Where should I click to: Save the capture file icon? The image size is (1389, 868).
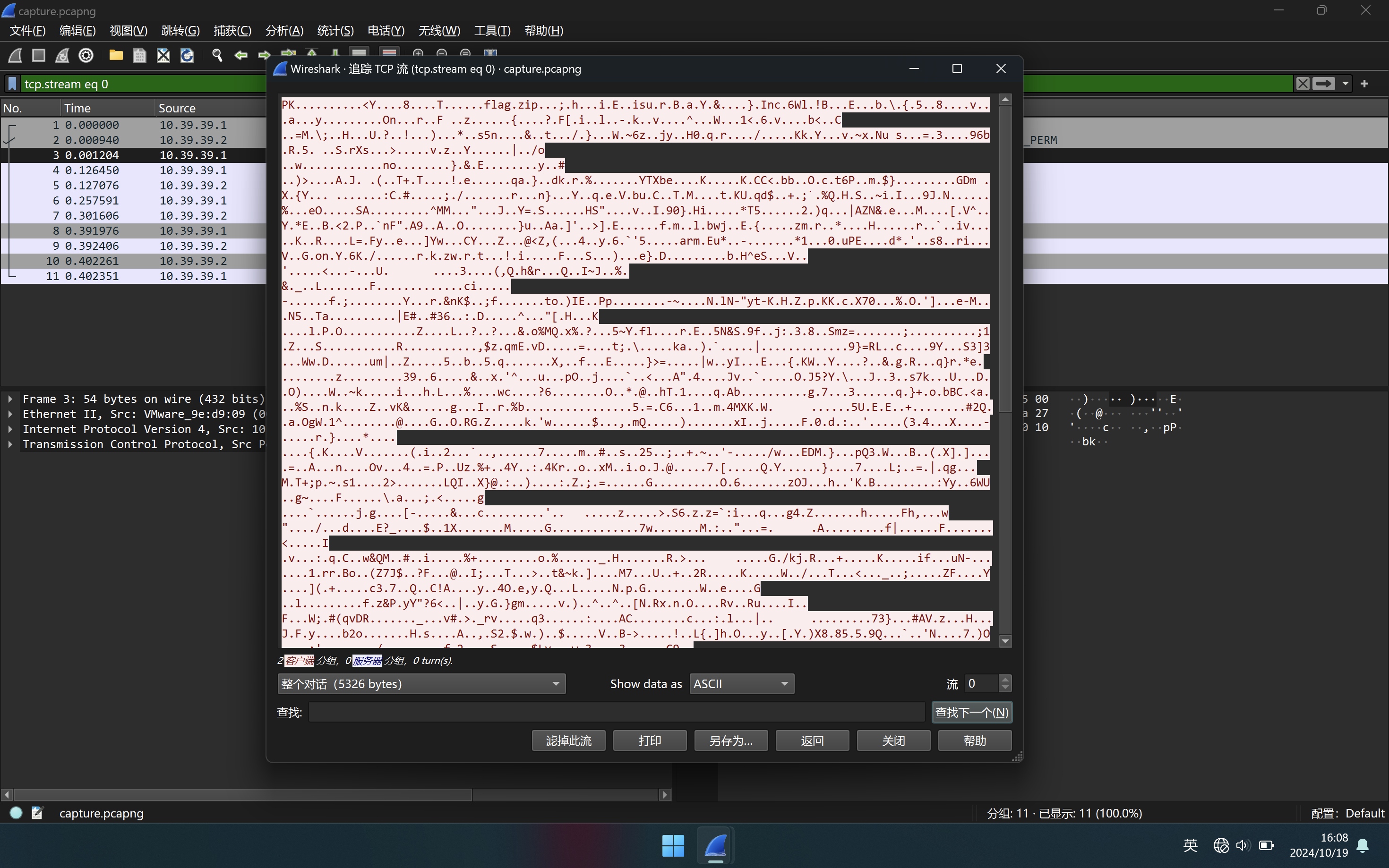point(139,55)
